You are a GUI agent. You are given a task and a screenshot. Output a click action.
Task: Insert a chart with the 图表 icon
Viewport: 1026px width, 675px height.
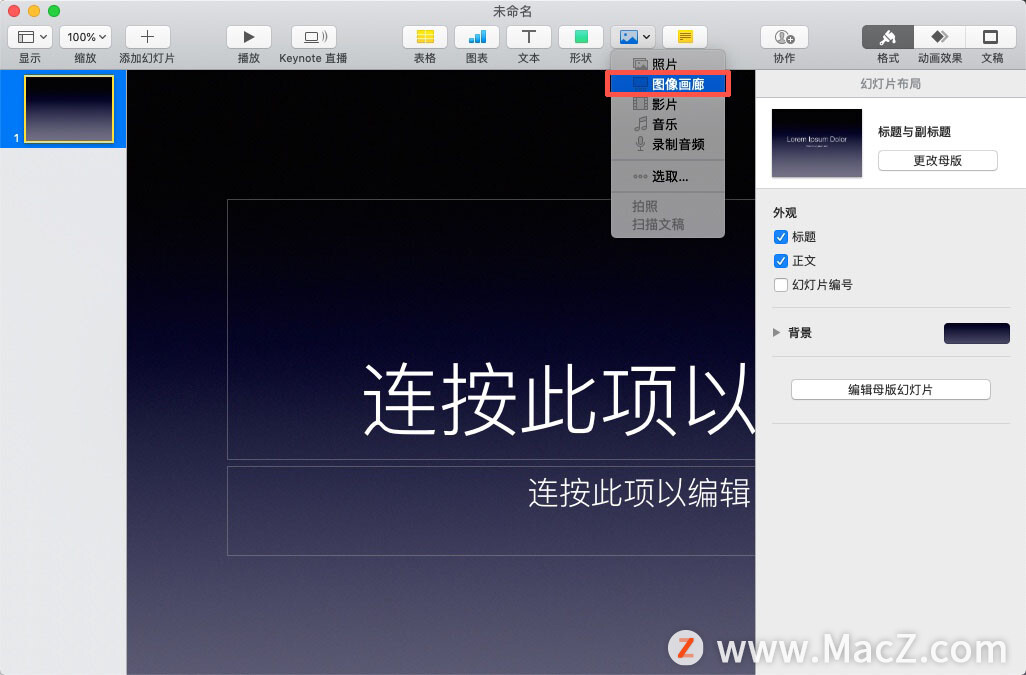click(x=477, y=37)
